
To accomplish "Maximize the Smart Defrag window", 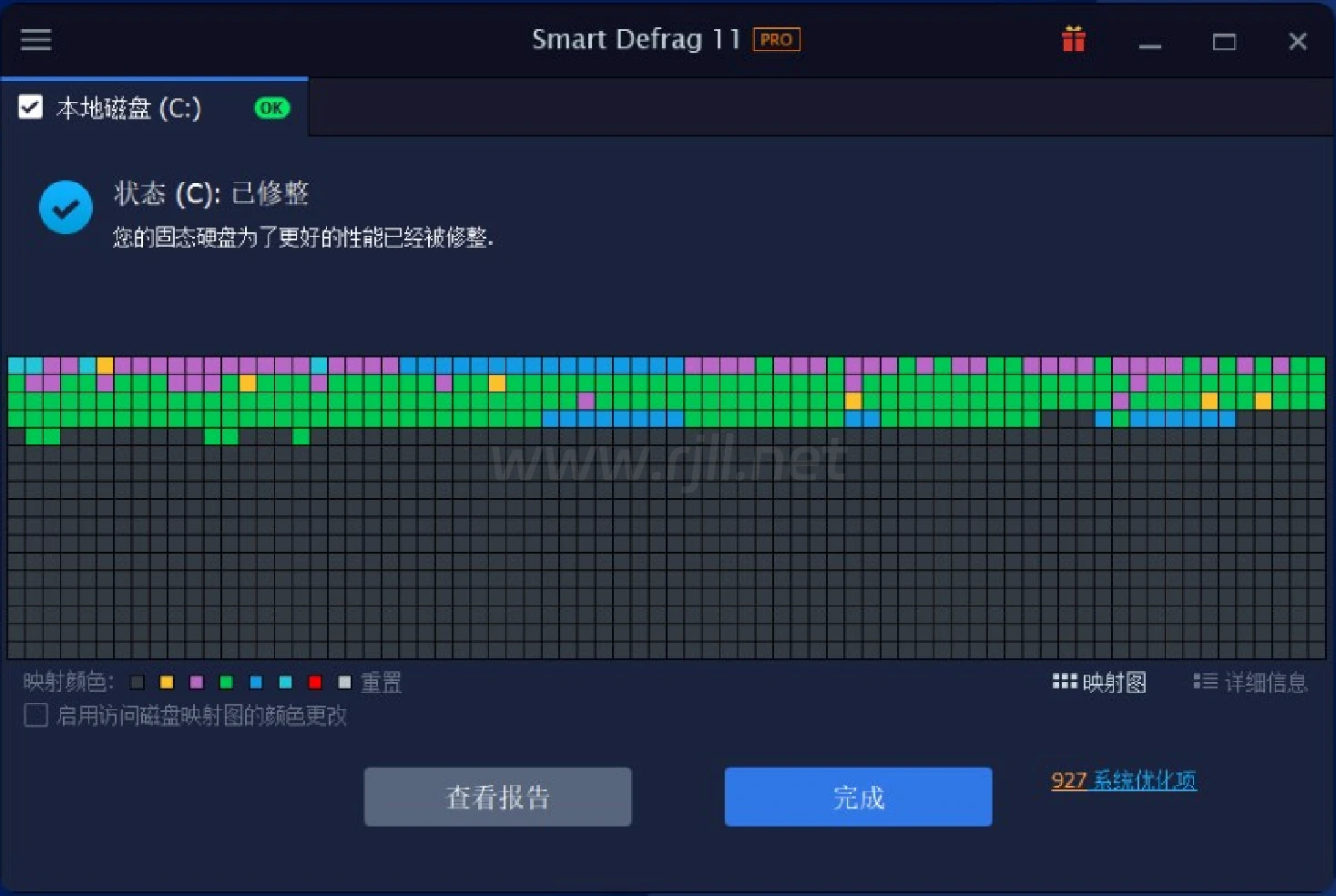I will pyautogui.click(x=1223, y=42).
